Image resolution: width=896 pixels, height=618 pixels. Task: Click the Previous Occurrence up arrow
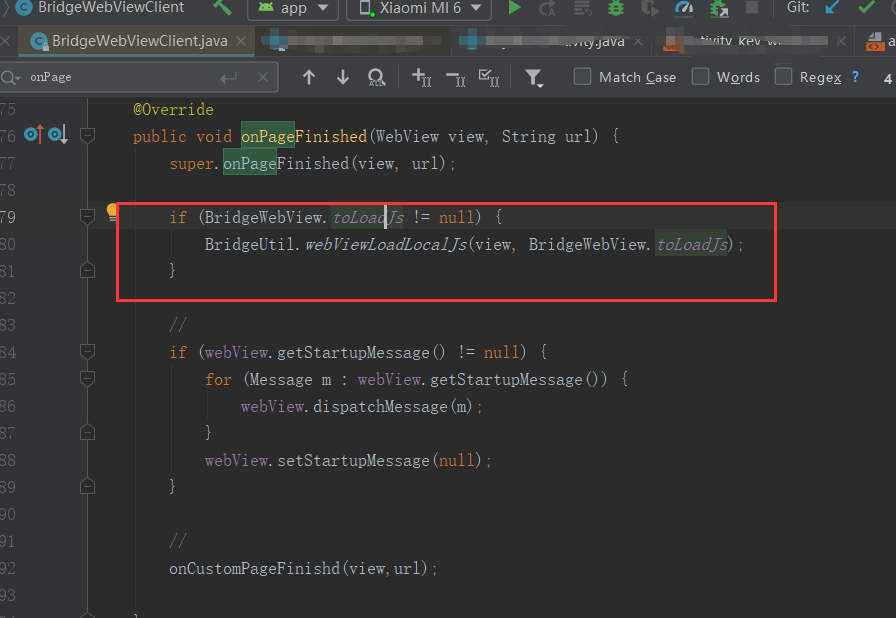pyautogui.click(x=308, y=76)
